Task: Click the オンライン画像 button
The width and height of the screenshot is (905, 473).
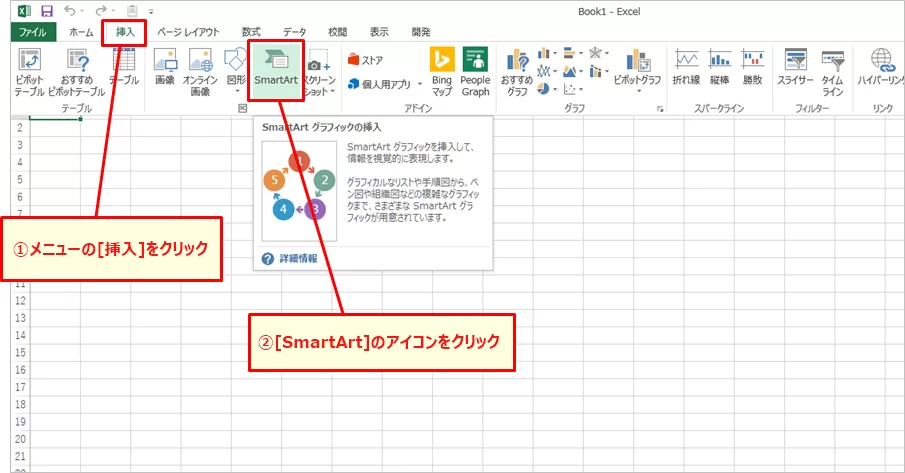Action: coord(200,73)
